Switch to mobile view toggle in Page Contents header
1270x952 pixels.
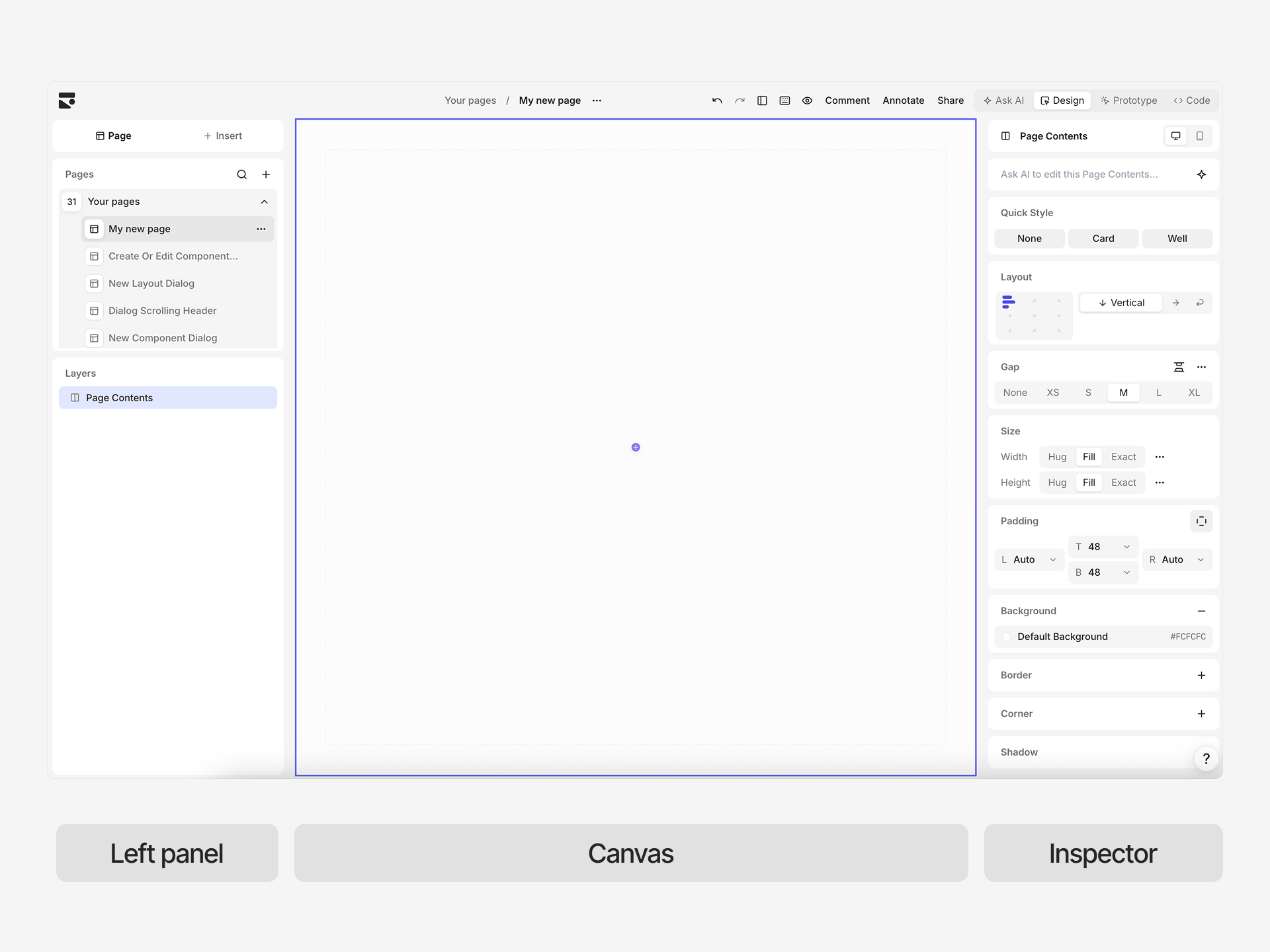1200,136
